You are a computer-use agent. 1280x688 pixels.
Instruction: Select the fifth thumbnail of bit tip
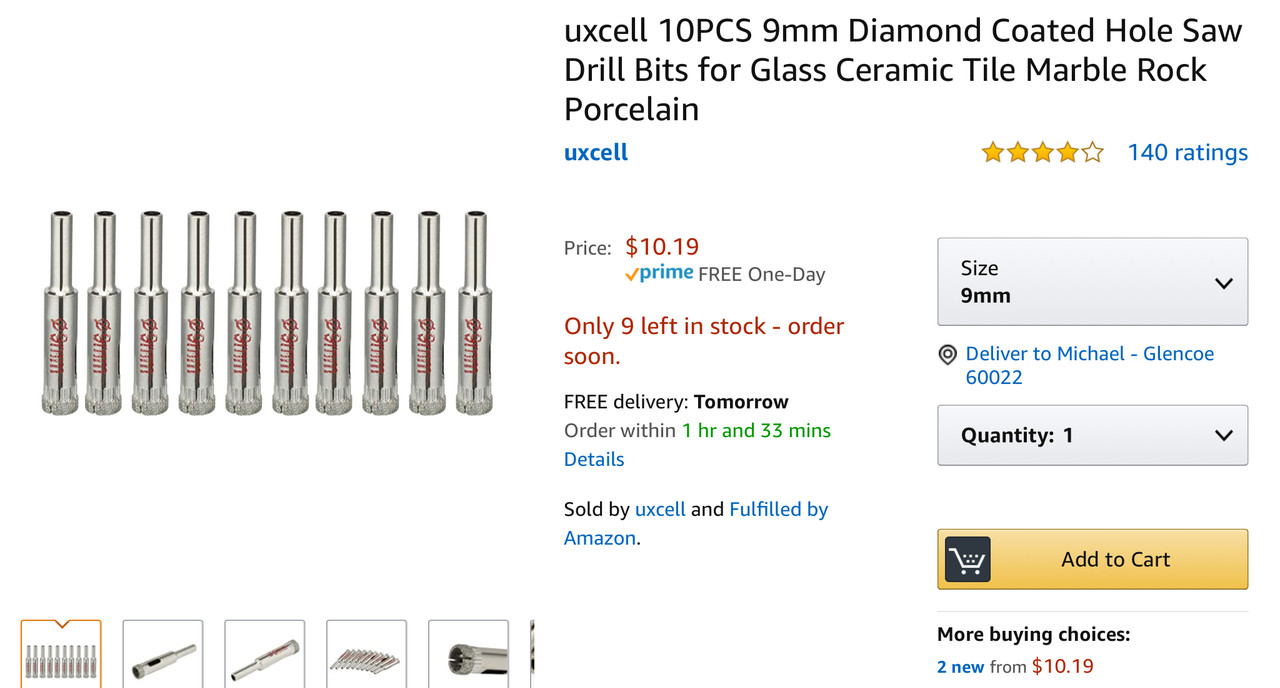(x=468, y=655)
